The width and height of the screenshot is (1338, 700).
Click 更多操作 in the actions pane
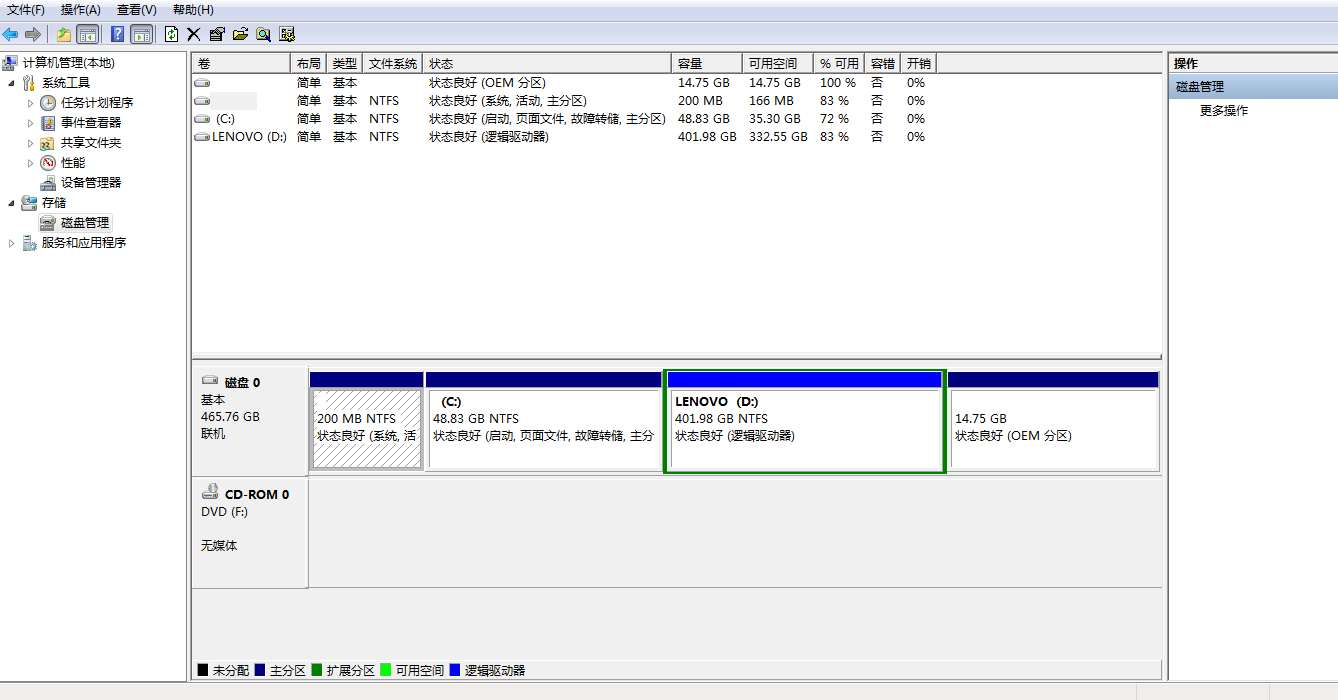point(1224,111)
